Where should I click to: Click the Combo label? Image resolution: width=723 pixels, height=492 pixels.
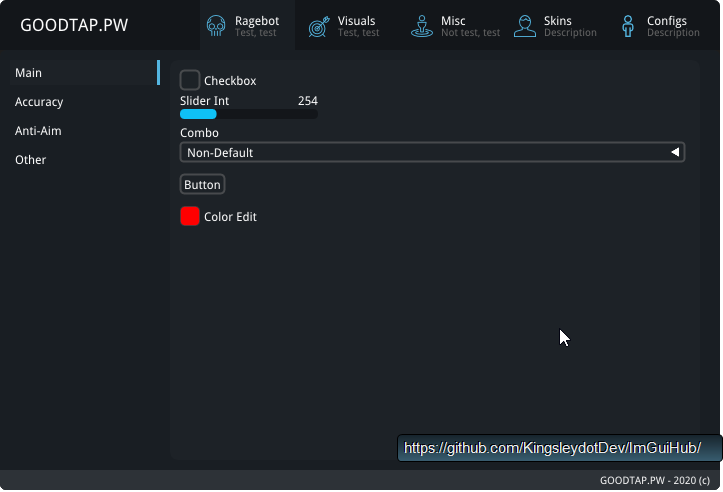click(199, 133)
